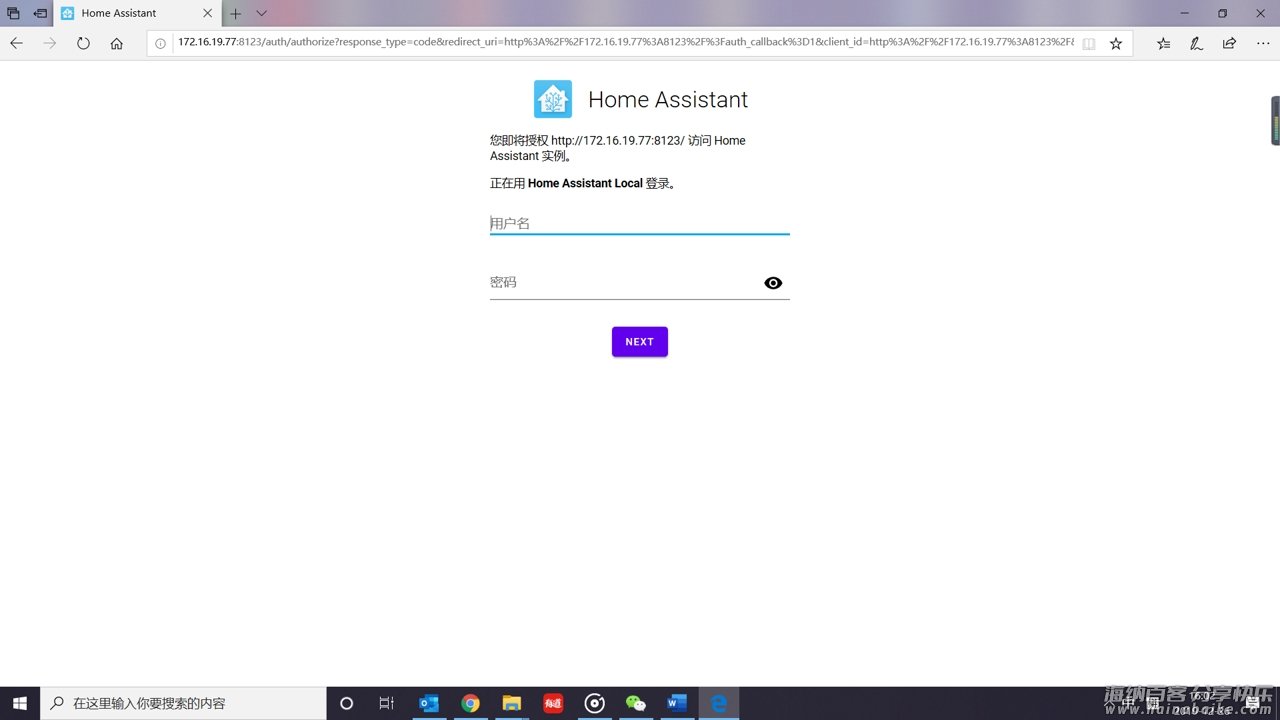Open a new tab
1280x720 pixels.
point(236,14)
